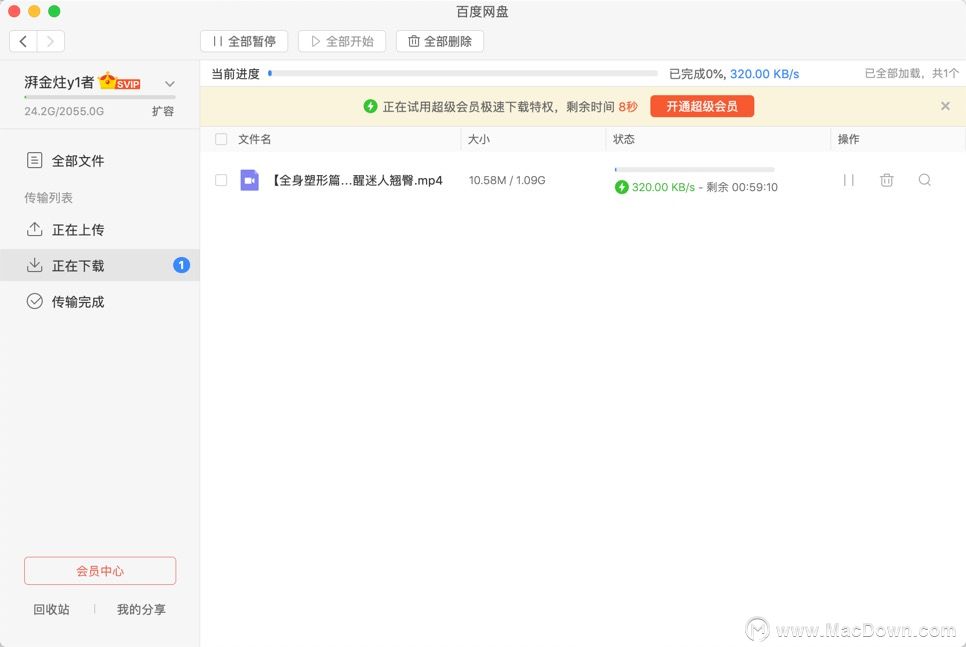The image size is (966, 647).
Task: Click the checkmark circle icon beside 传输完成
Action: 34,301
